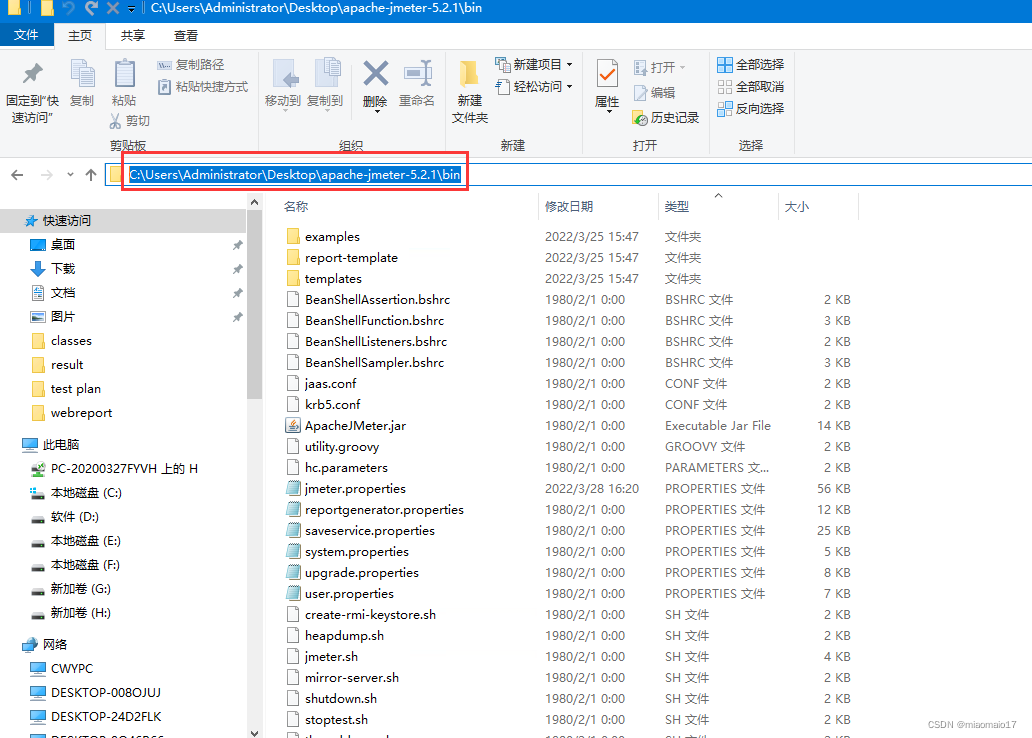Click the Downloads arrow icon in sidebar
The image size is (1032, 738).
[x=38, y=269]
